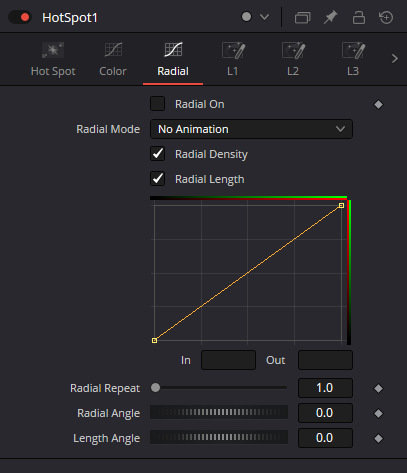Uncheck the Radial Length checkbox
This screenshot has width=407, height=473.
point(157,179)
